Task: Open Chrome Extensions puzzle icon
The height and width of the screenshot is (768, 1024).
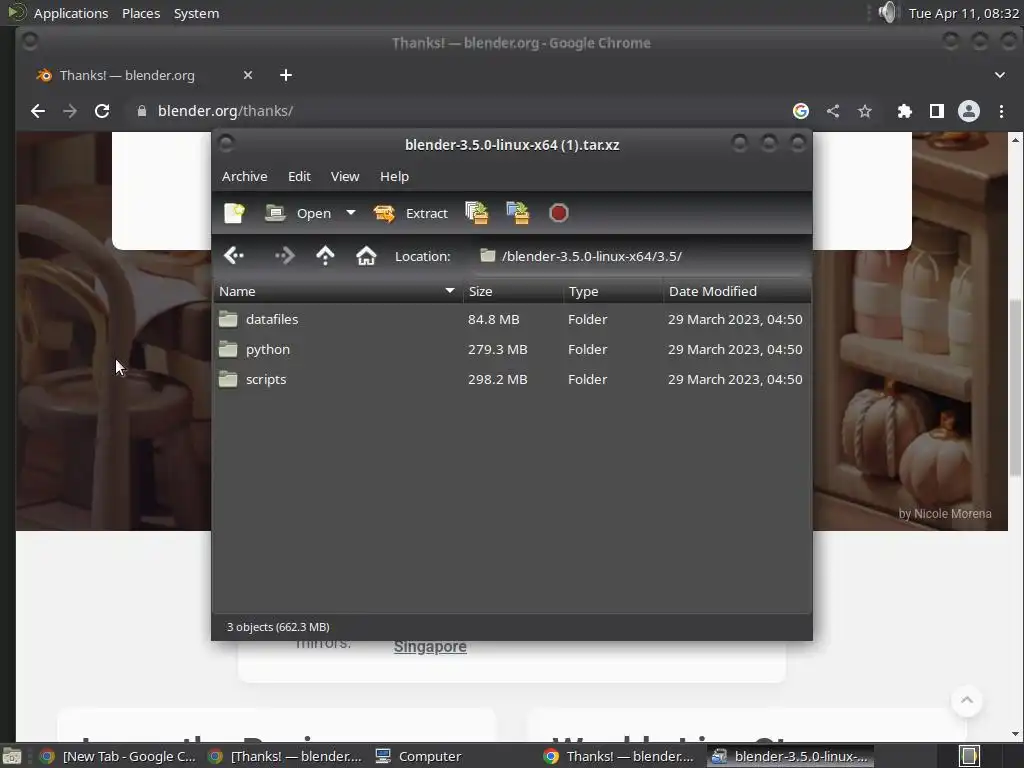Action: pos(904,111)
